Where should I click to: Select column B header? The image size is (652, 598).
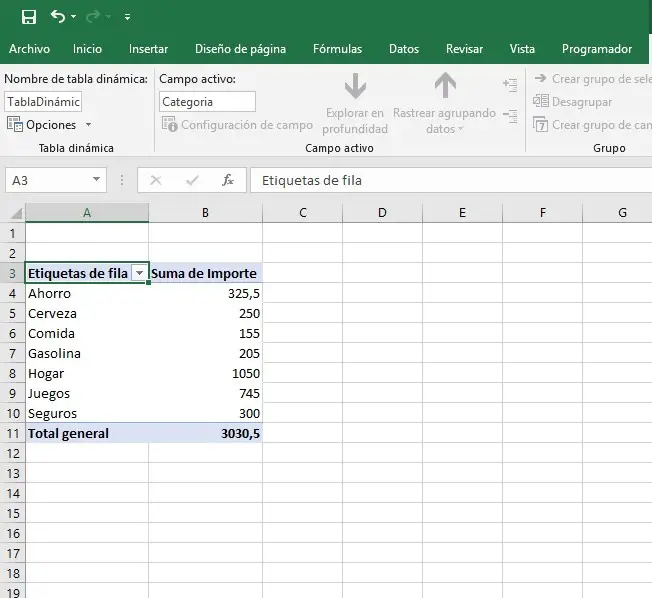pyautogui.click(x=205, y=213)
